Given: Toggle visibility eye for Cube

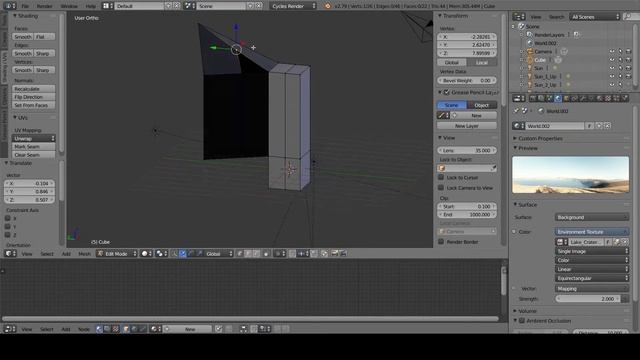Looking at the screenshot, I should (x=612, y=60).
